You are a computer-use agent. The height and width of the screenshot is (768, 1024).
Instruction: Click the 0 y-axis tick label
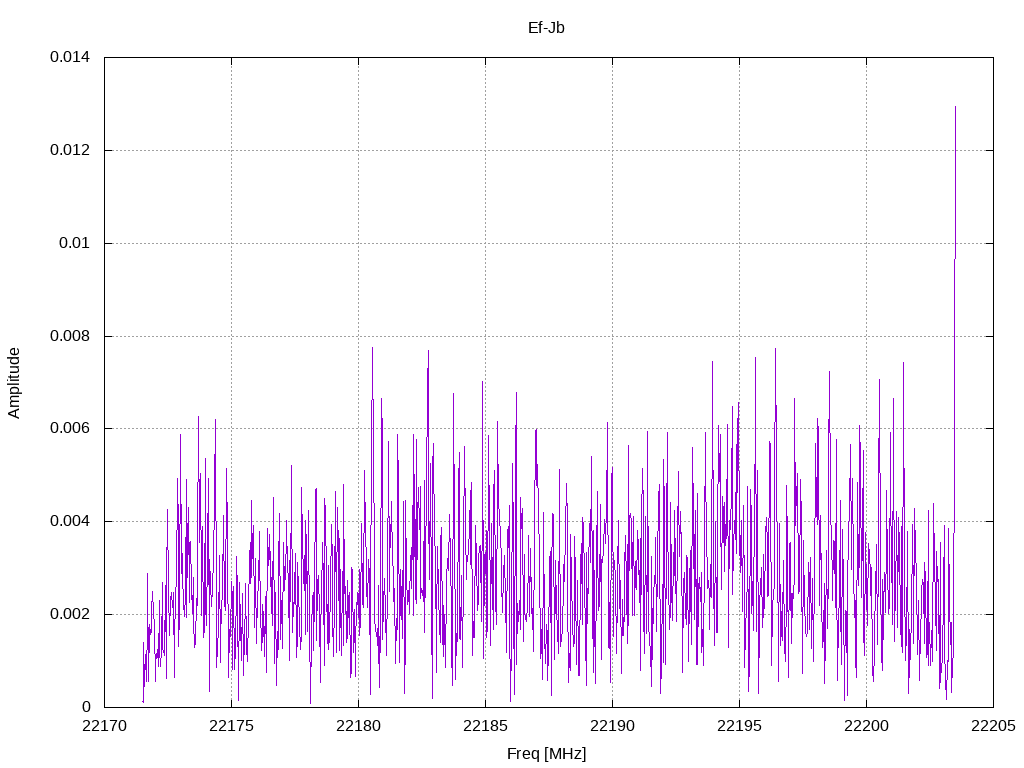pos(86,707)
